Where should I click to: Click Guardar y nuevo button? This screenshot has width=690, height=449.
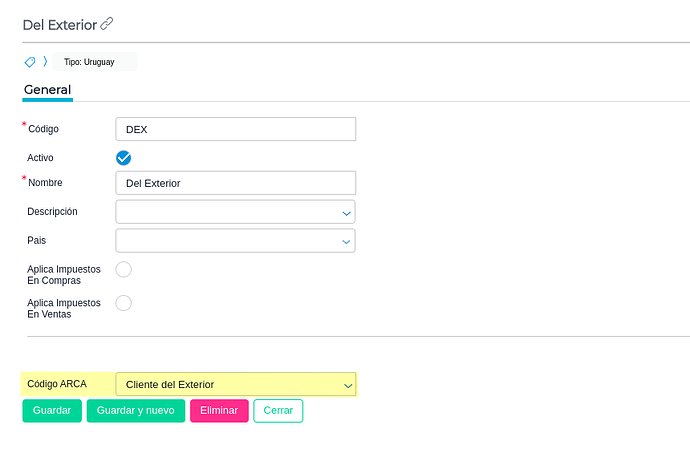(x=136, y=411)
